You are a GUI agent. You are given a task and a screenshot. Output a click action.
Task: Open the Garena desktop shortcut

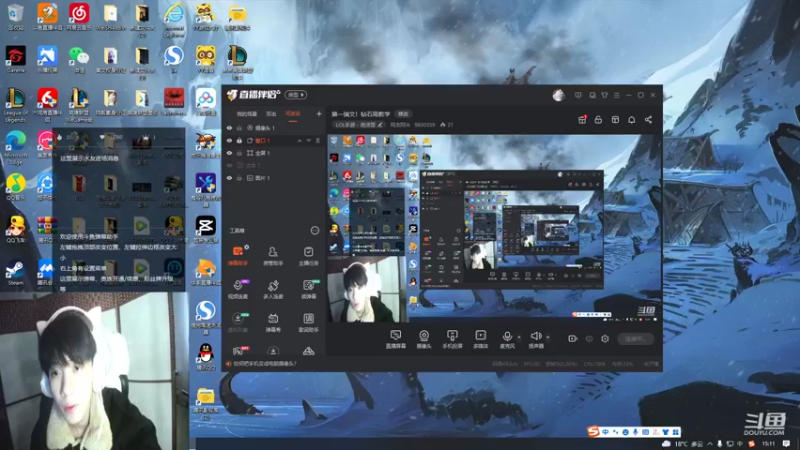[x=15, y=59]
